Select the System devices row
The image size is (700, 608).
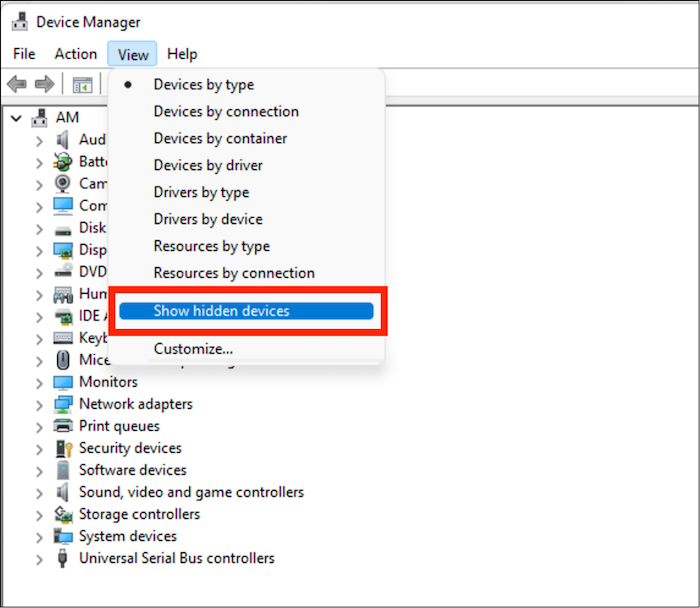[128, 536]
